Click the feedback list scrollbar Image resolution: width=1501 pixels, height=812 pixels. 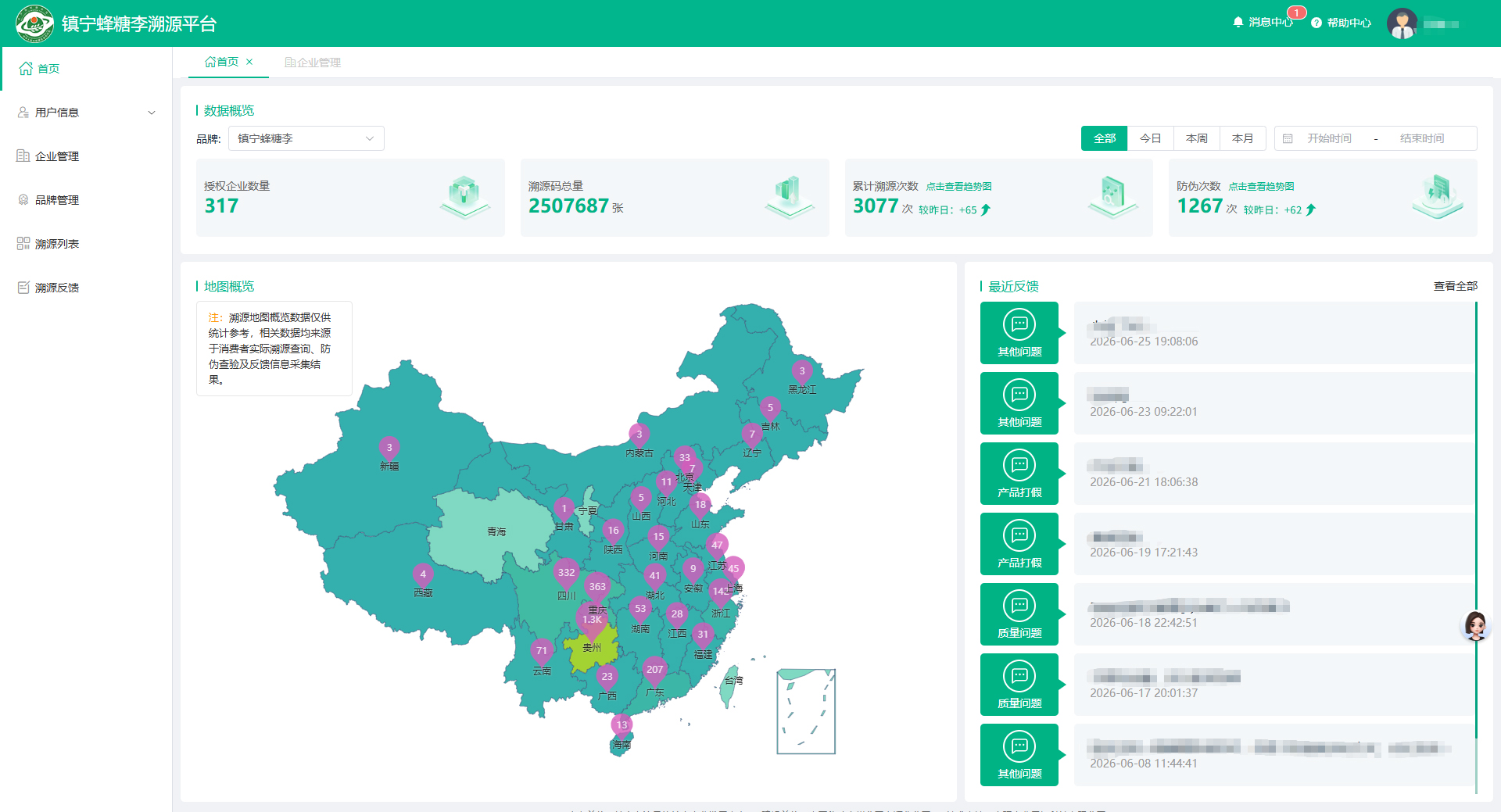coord(1476,520)
